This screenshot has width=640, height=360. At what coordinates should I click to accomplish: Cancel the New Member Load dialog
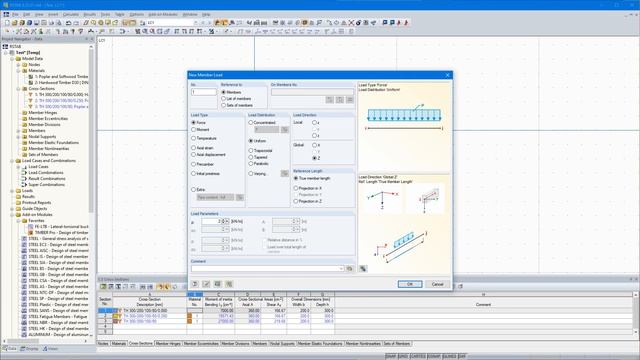[x=437, y=284]
